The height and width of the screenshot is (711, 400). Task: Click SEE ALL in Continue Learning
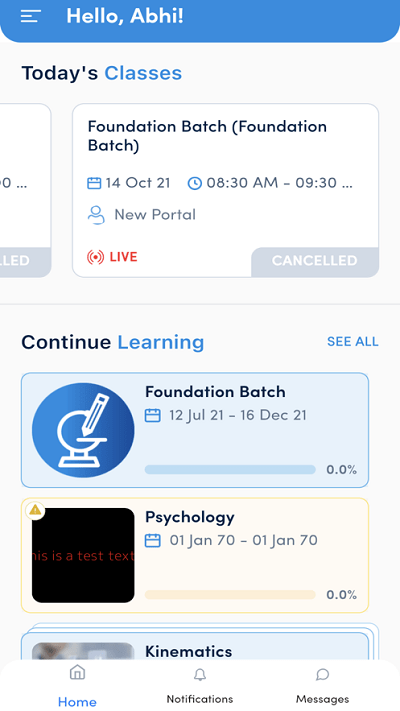click(x=353, y=341)
